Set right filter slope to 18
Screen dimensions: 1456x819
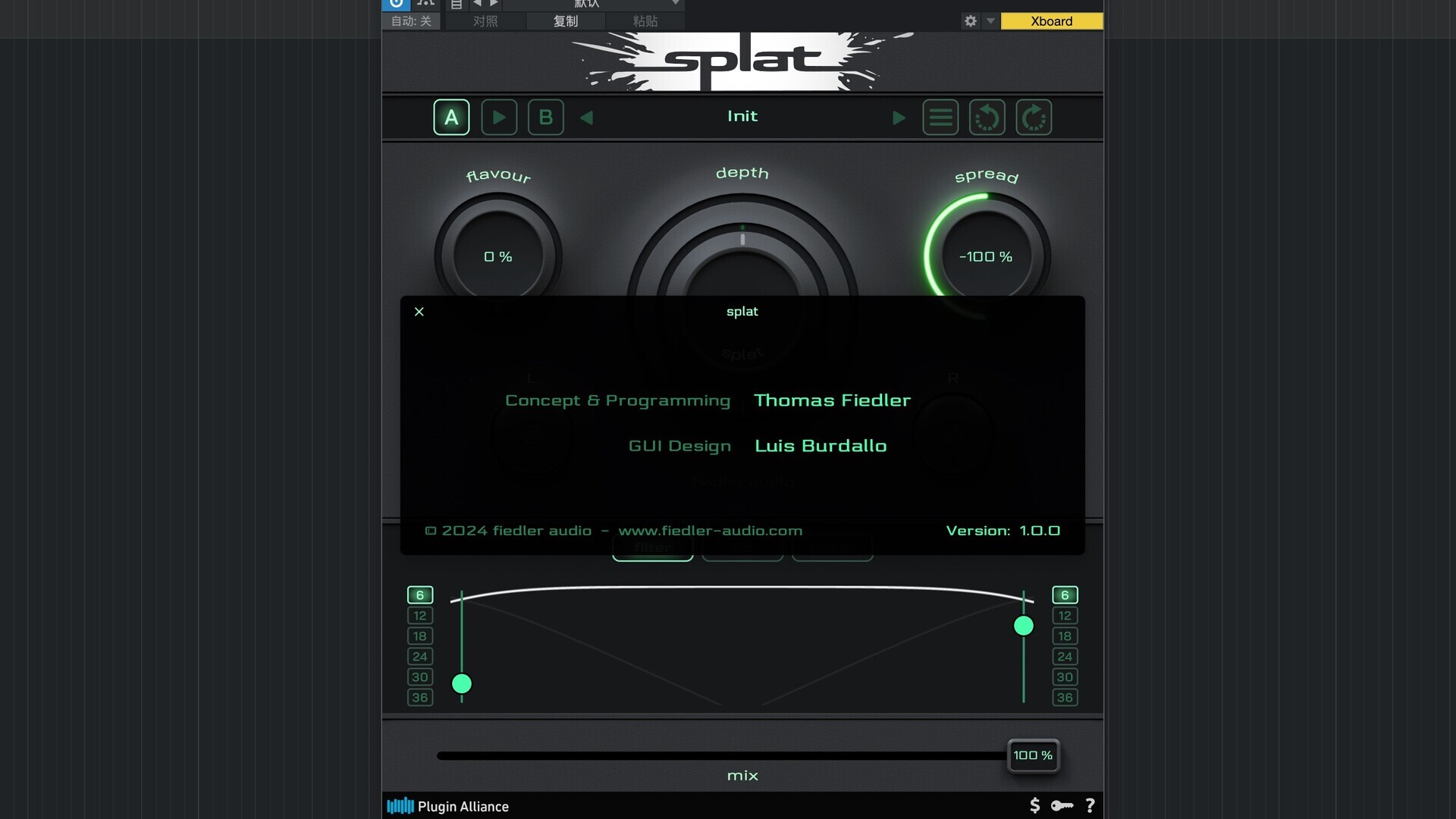1065,636
